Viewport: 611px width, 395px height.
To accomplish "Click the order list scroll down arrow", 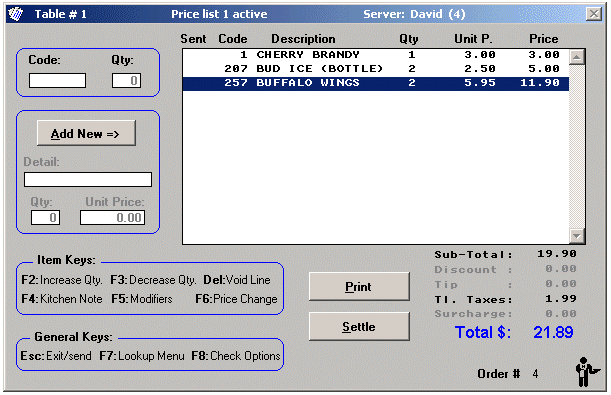I will (576, 236).
